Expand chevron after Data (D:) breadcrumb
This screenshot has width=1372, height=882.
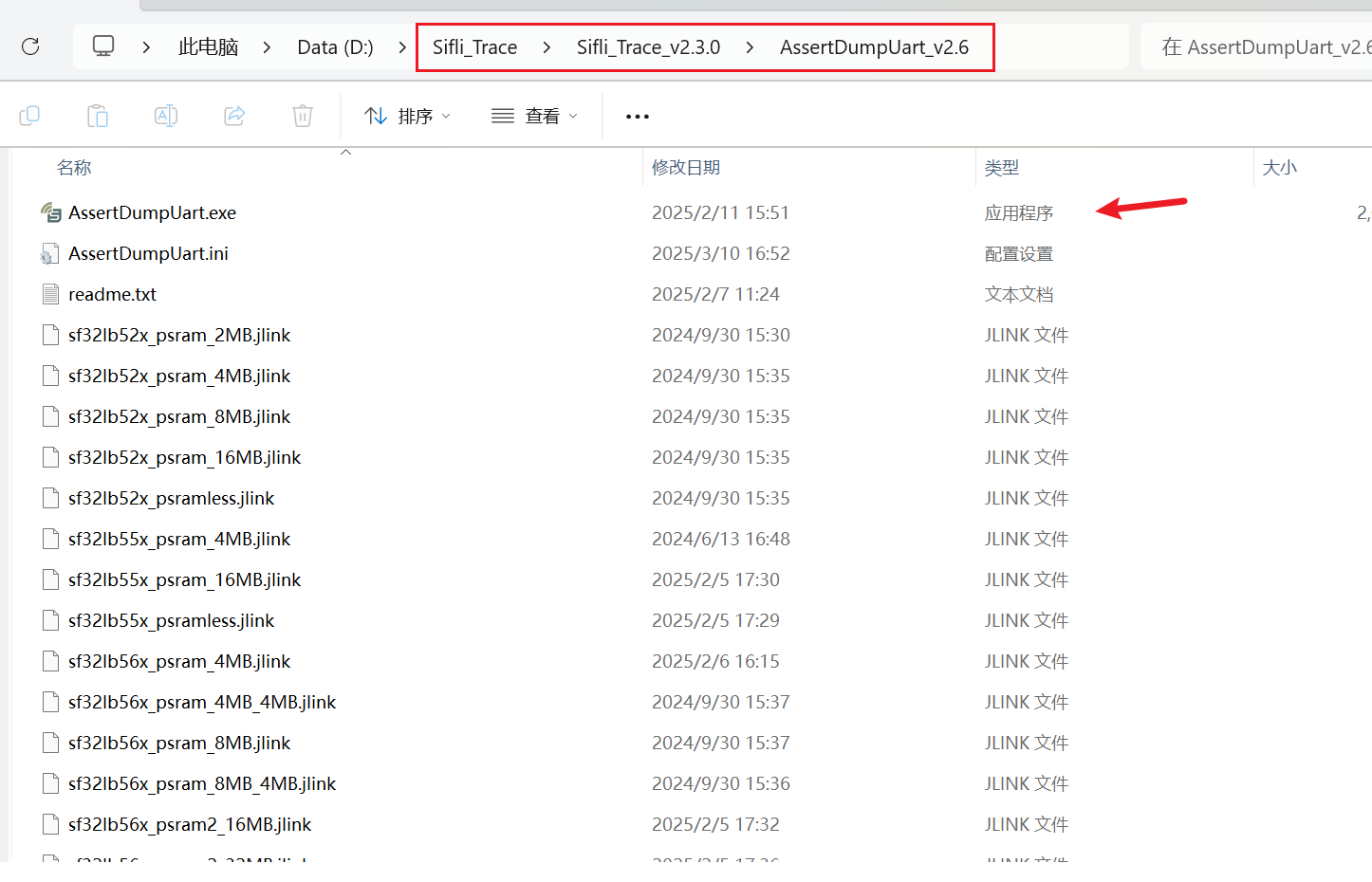pyautogui.click(x=402, y=47)
